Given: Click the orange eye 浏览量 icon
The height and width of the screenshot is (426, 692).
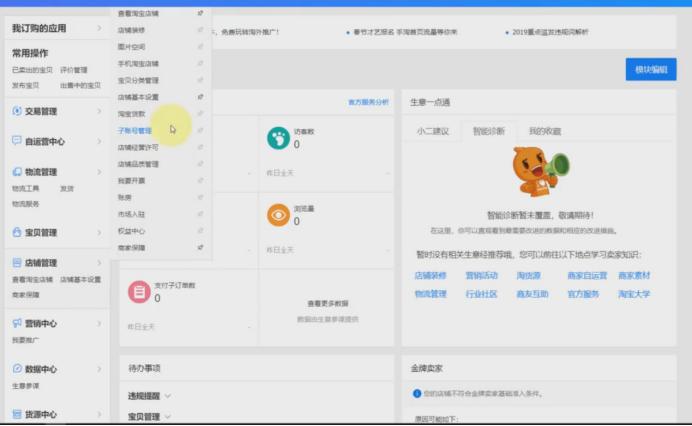Looking at the screenshot, I should coord(278,215).
